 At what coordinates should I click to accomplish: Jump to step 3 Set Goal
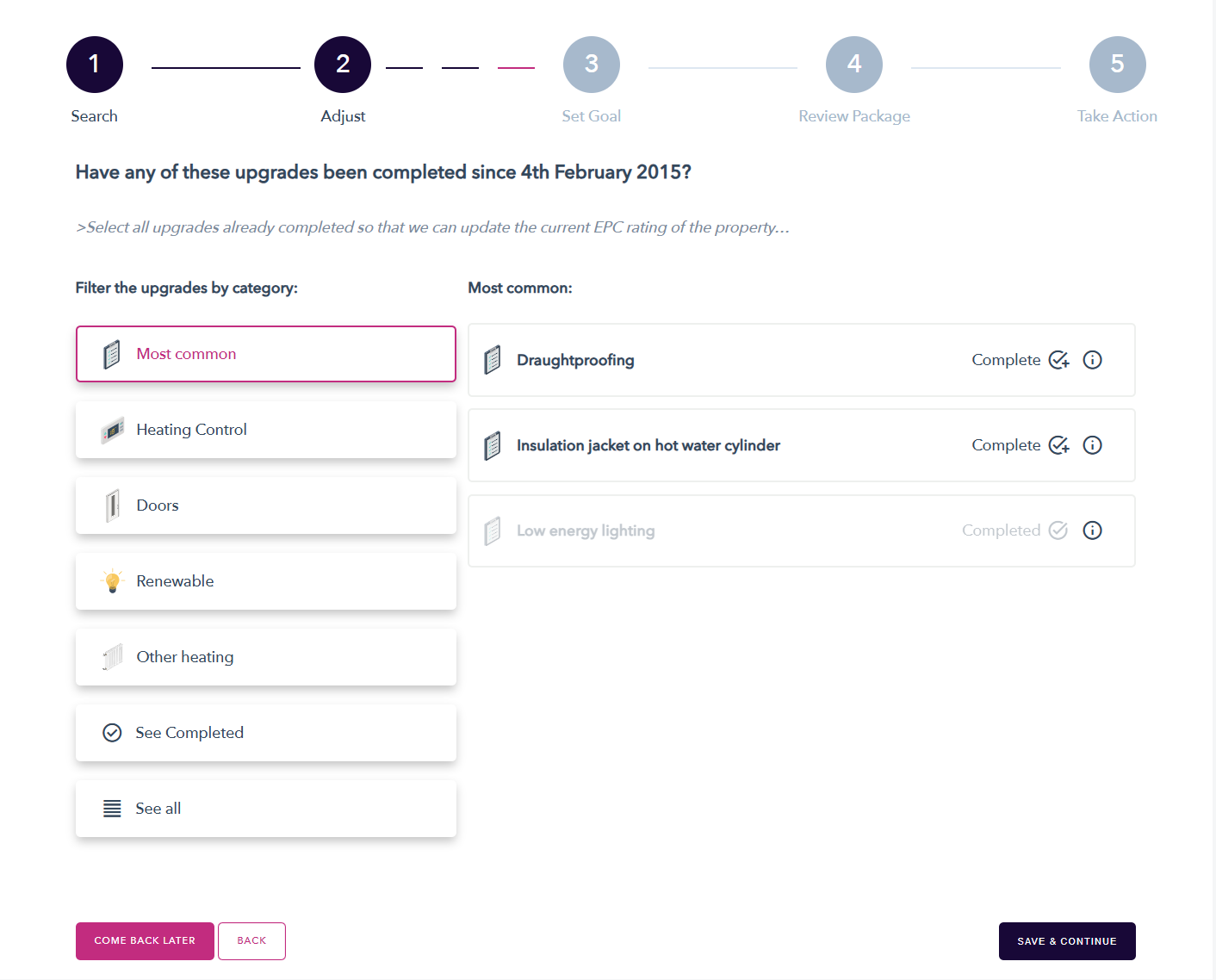click(x=592, y=65)
